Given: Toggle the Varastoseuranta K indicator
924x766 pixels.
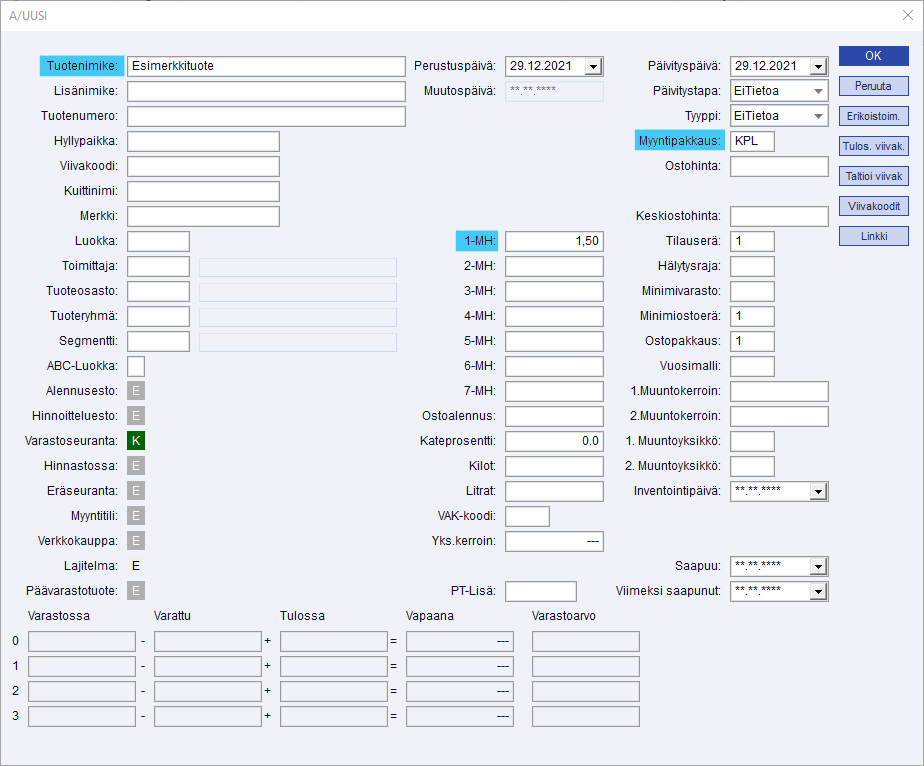Looking at the screenshot, I should pos(136,440).
